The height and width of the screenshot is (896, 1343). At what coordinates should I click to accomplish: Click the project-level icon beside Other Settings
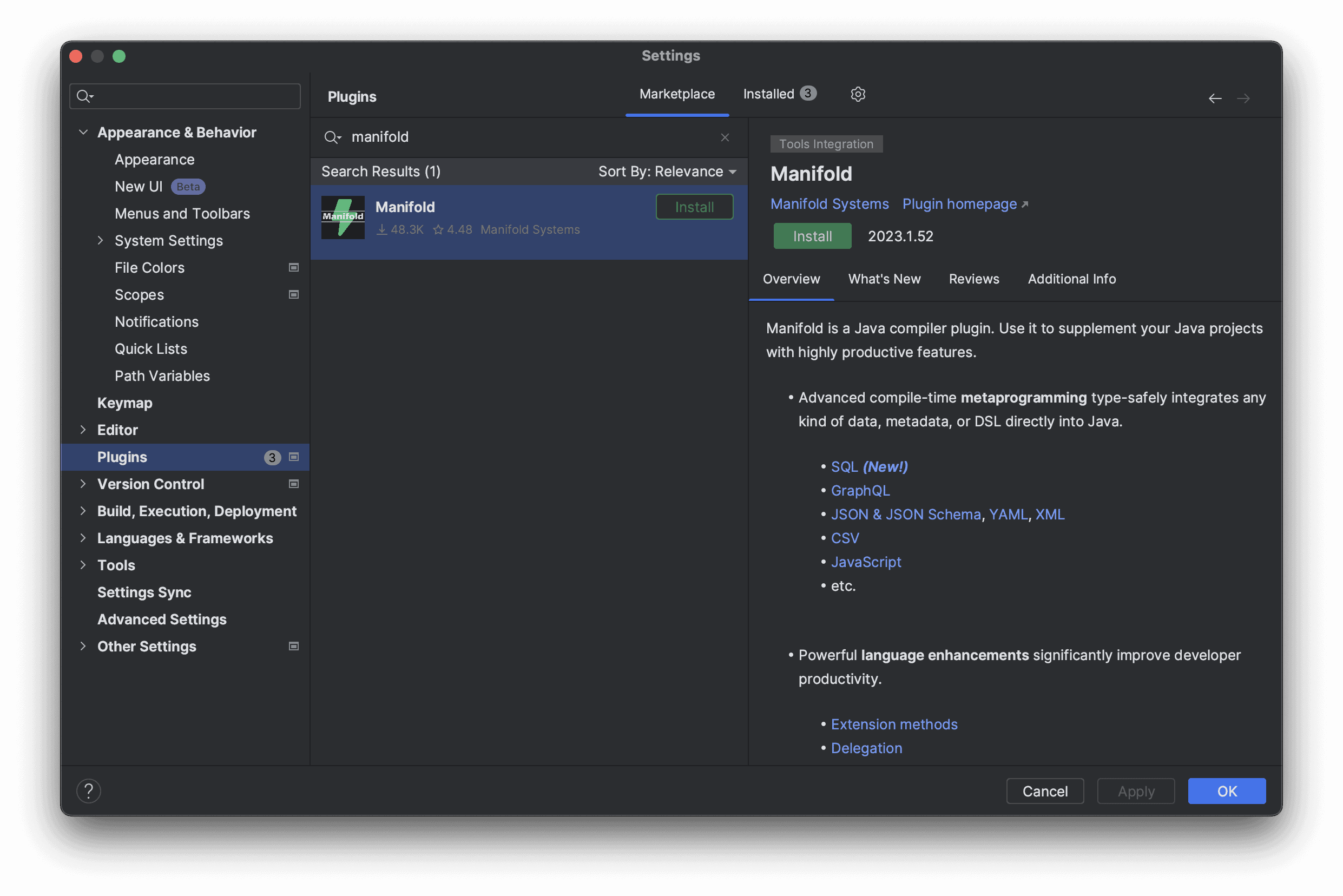[294, 646]
